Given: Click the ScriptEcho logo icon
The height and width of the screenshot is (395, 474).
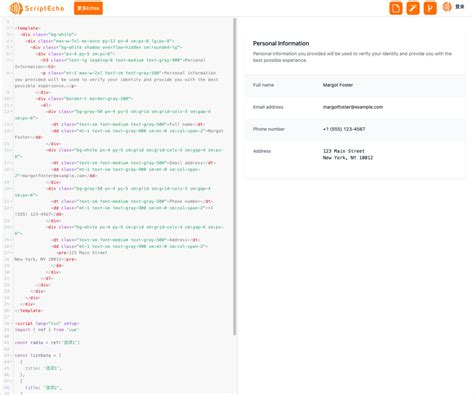Looking at the screenshot, I should (x=16, y=8).
